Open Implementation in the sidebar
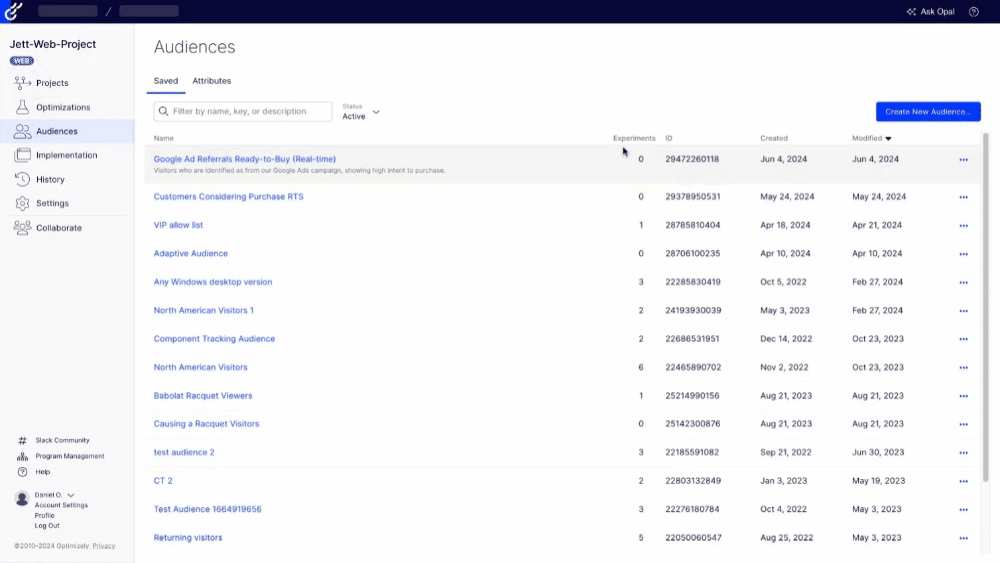Viewport: 1000px width, 563px height. 66,155
